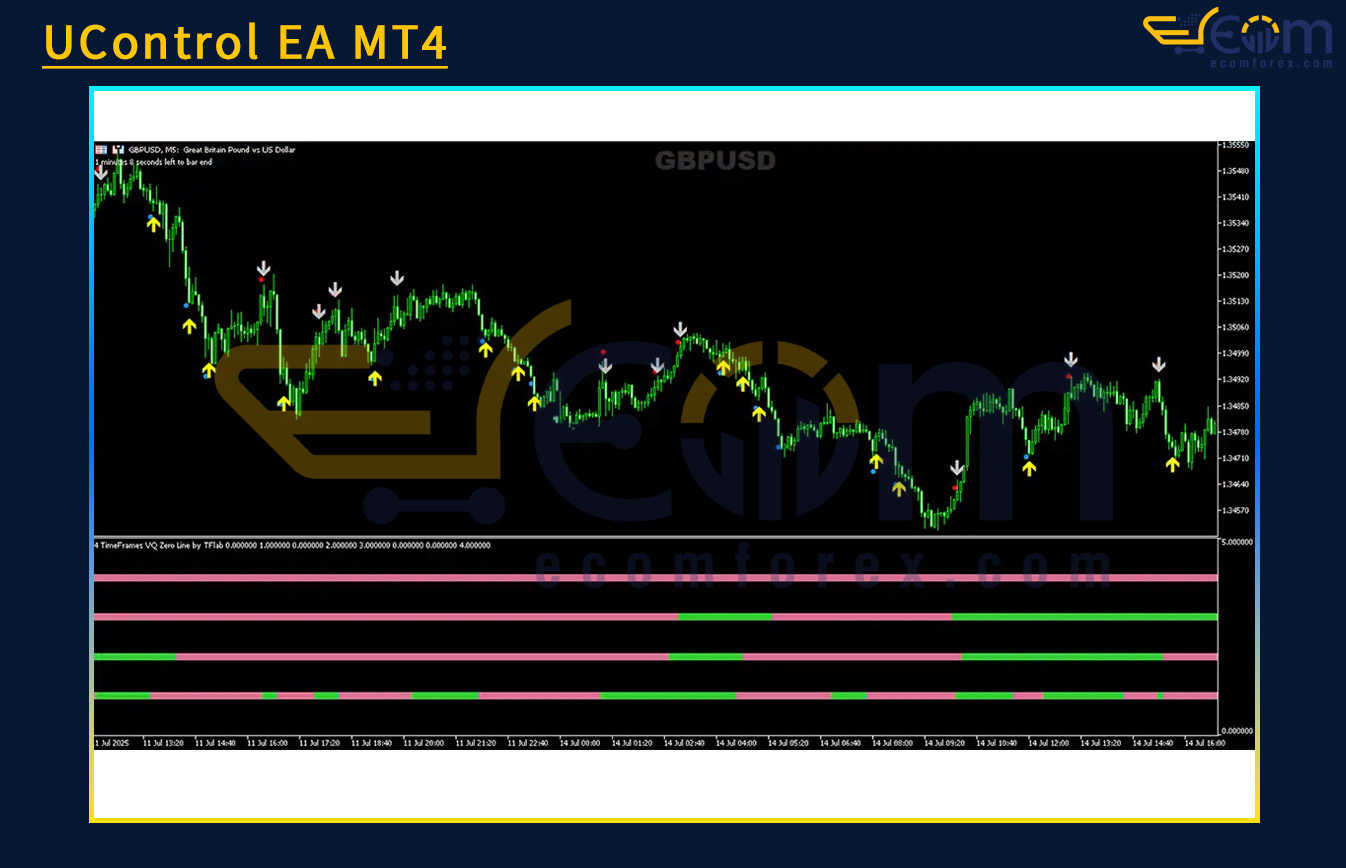Click price level 1.35060 on the scale
1346x868 pixels.
coord(1238,327)
